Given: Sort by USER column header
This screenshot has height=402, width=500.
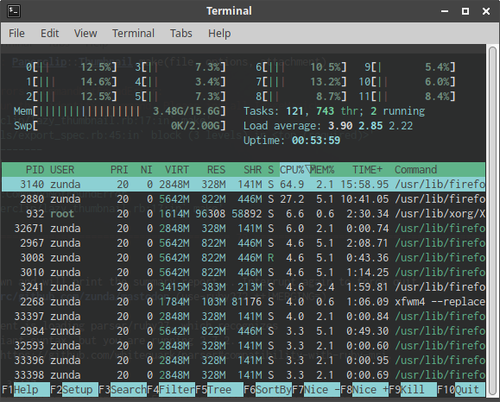Looking at the screenshot, I should (62, 170).
